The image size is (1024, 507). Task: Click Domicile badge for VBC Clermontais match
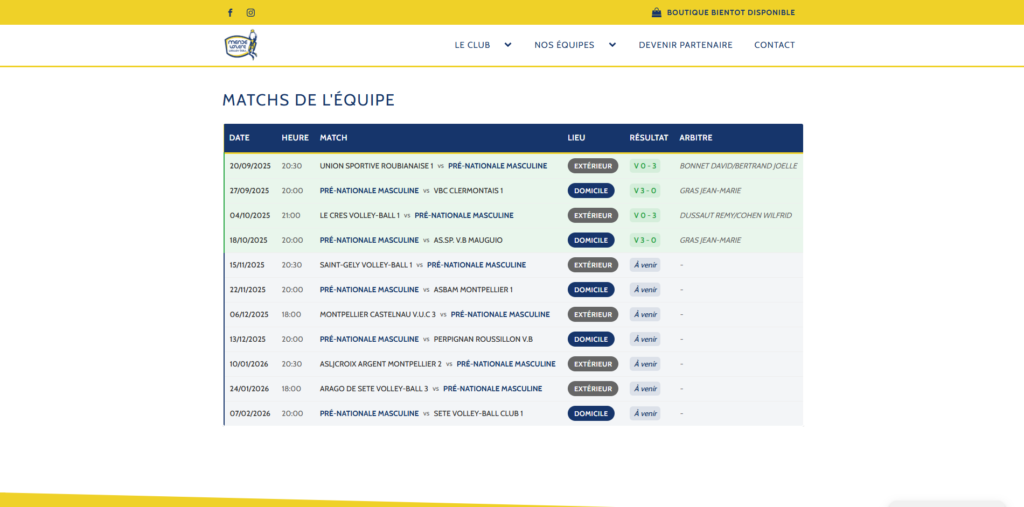[591, 191]
